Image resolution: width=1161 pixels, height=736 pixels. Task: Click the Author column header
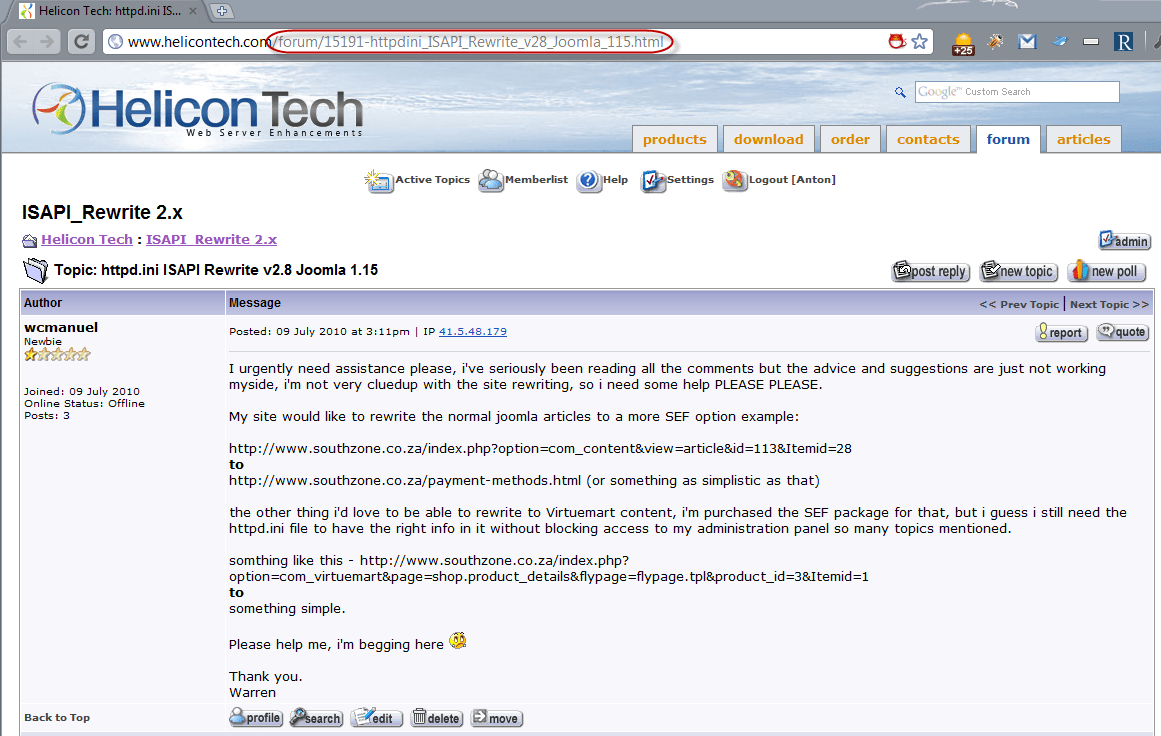tap(43, 303)
